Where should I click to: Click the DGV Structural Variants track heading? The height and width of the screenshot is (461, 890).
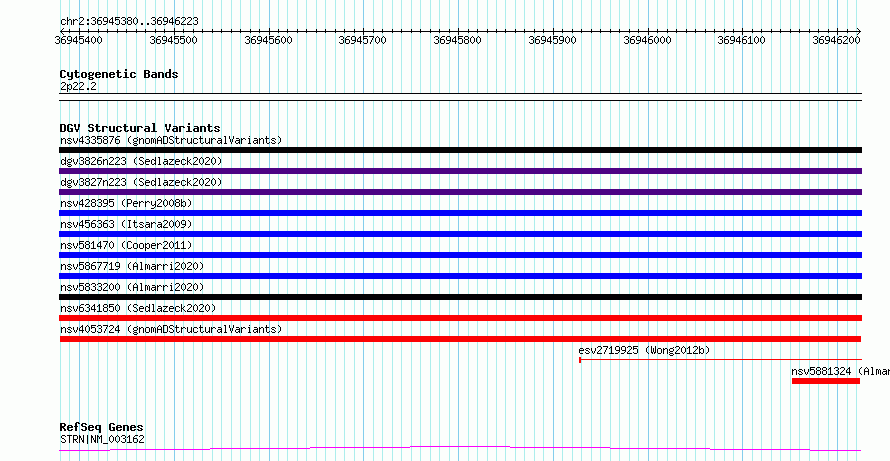(x=140, y=128)
